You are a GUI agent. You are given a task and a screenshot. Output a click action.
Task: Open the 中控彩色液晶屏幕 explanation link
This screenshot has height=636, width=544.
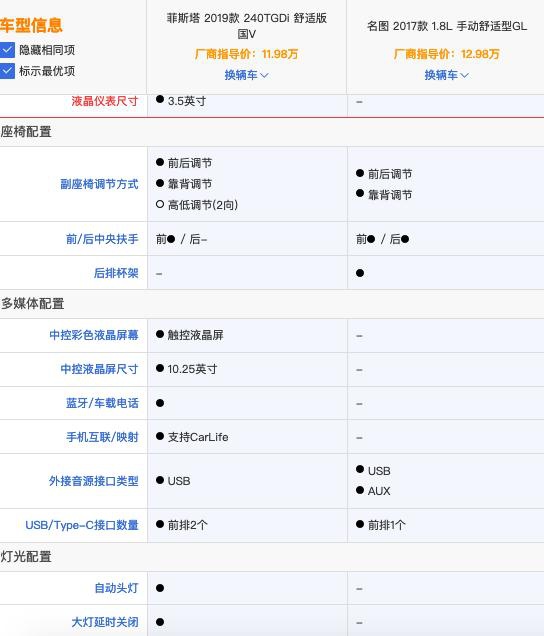tap(94, 335)
